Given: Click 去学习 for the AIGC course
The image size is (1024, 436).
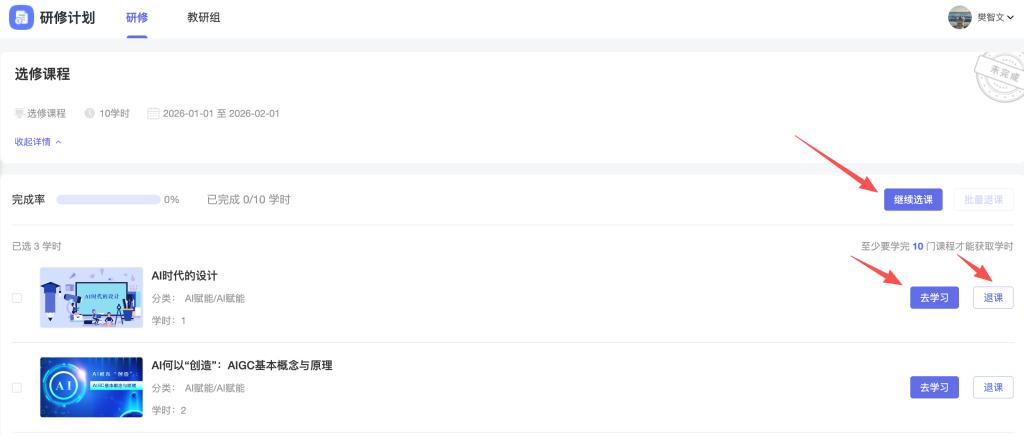Looking at the screenshot, I should point(934,387).
